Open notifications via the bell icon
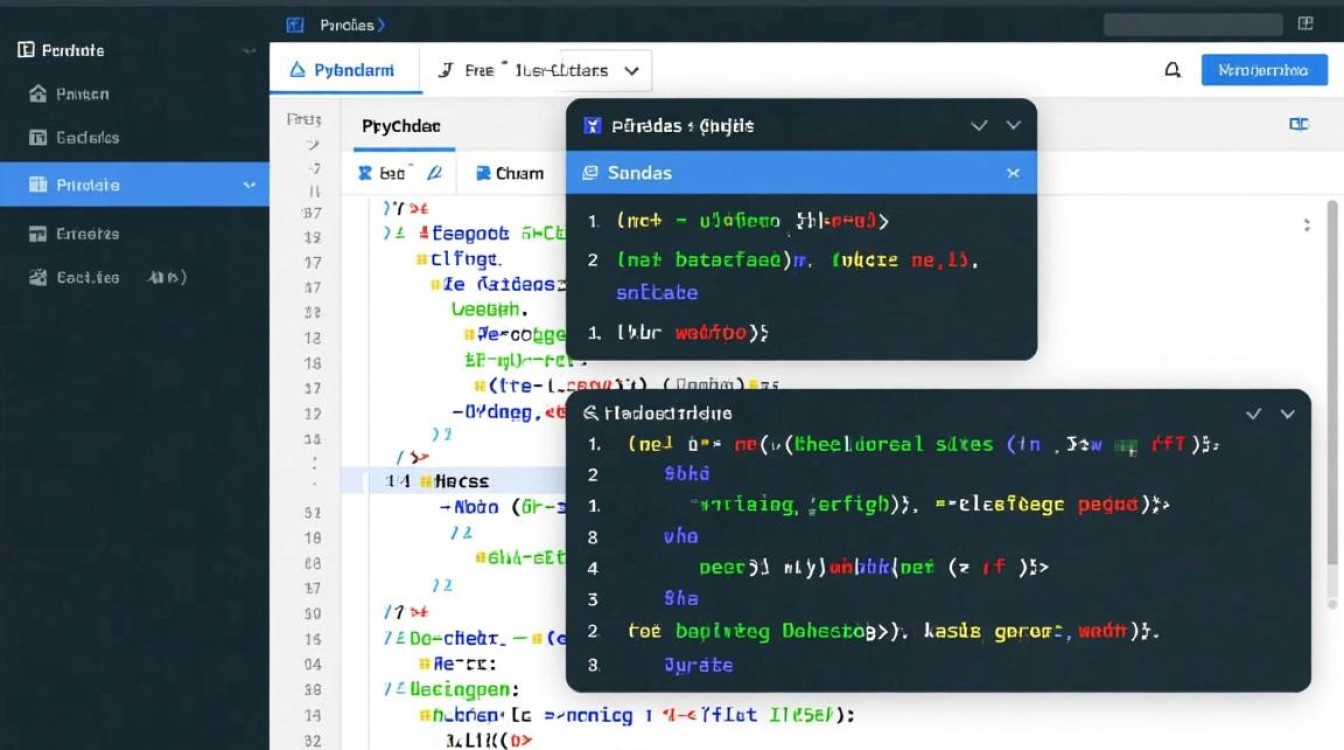 click(x=1173, y=70)
